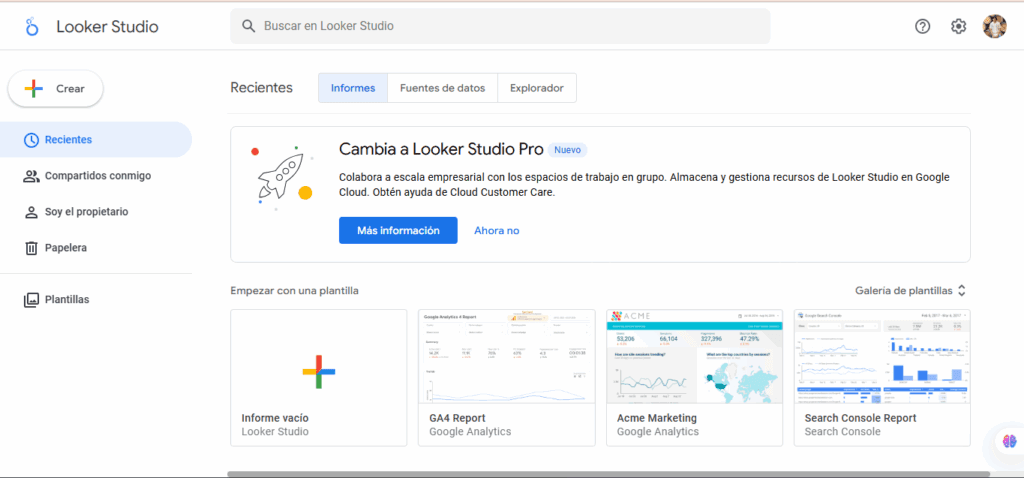
Task: Click the Más información button
Action: [398, 231]
